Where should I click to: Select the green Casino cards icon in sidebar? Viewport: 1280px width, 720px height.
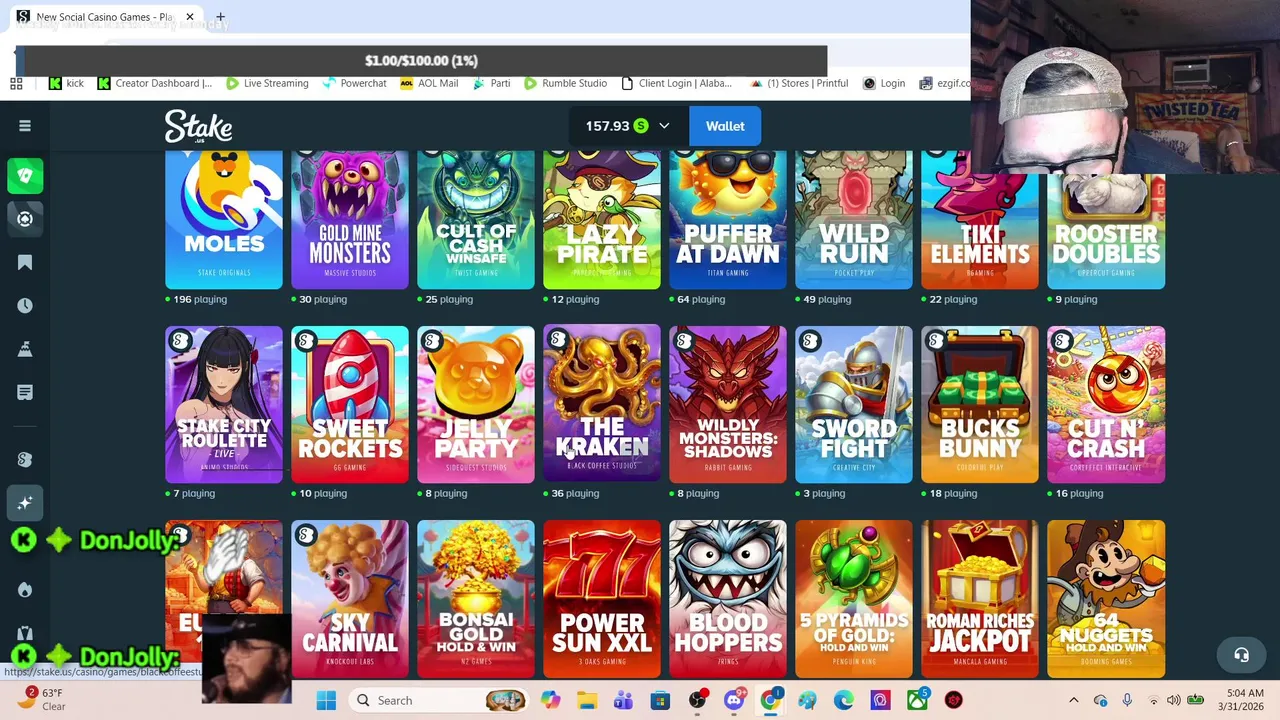(25, 176)
